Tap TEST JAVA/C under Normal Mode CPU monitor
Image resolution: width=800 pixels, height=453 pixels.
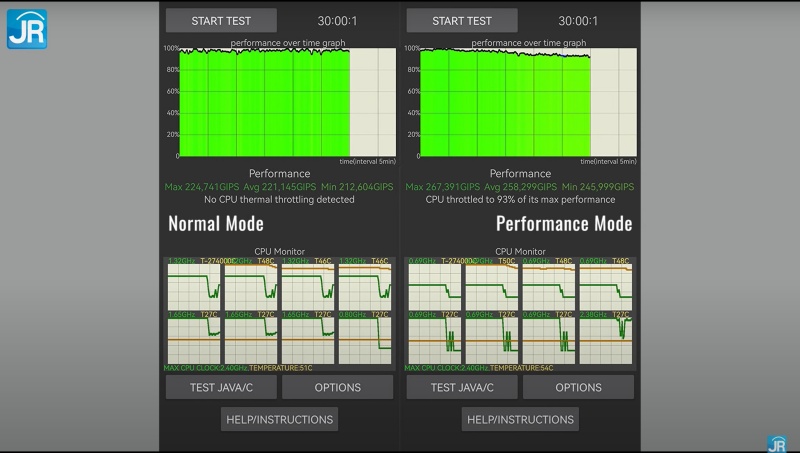221,387
